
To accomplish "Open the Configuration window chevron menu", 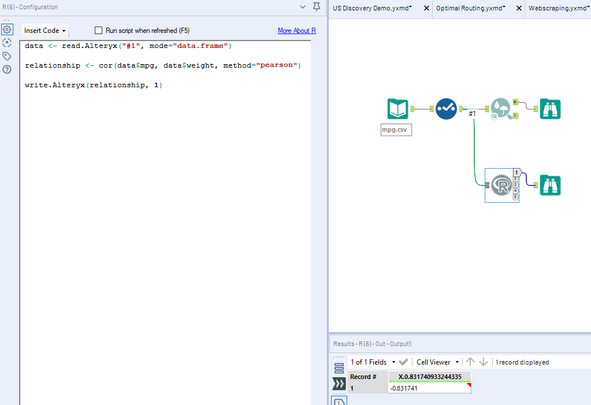I will coord(302,7).
